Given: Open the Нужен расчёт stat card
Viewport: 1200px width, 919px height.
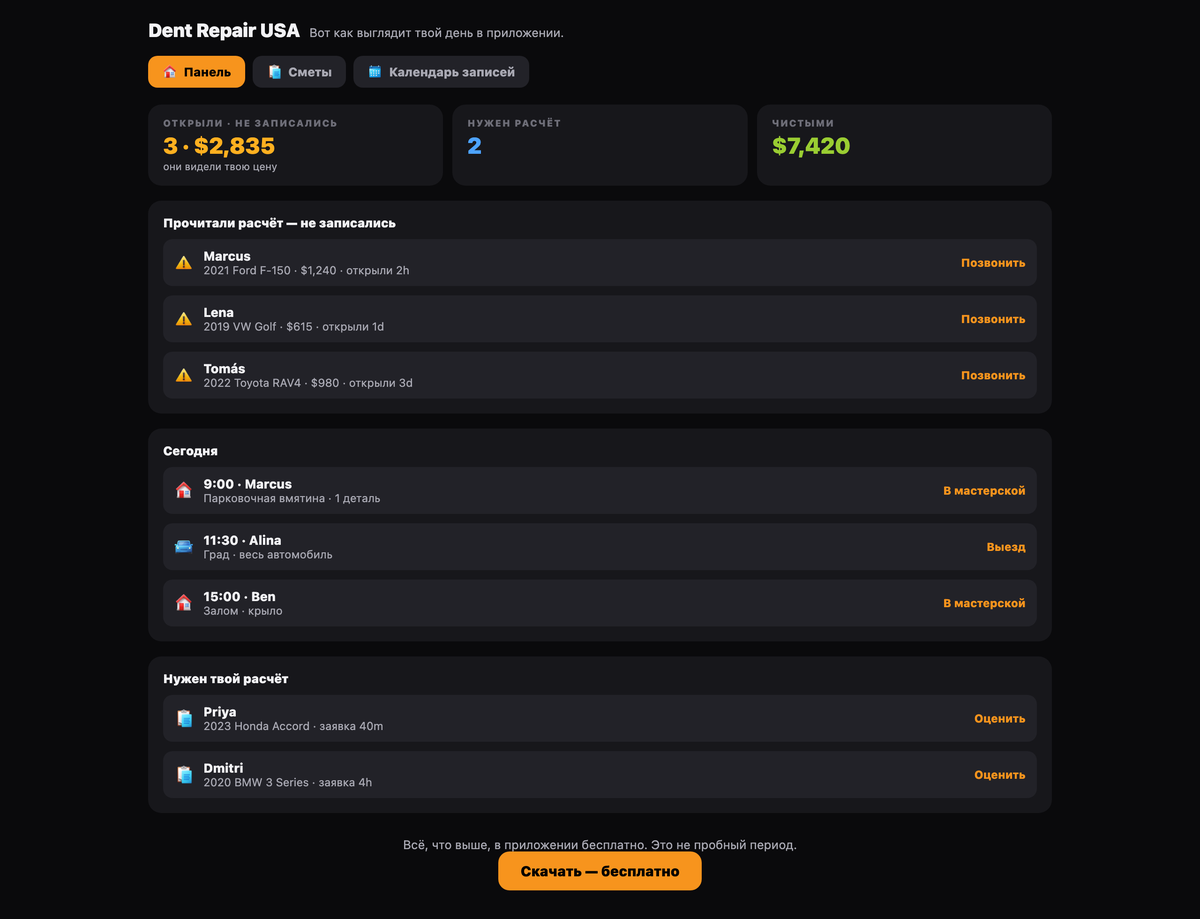Looking at the screenshot, I should (x=600, y=145).
